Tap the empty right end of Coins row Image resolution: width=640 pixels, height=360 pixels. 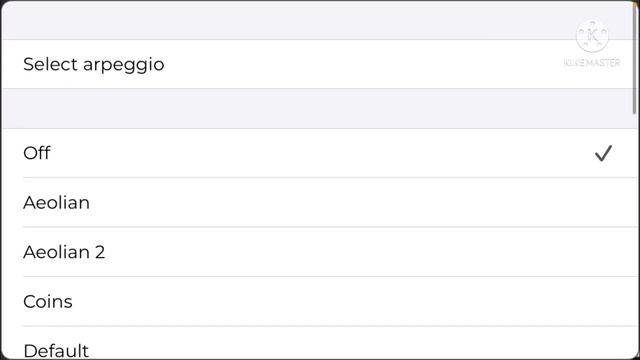pos(571,301)
